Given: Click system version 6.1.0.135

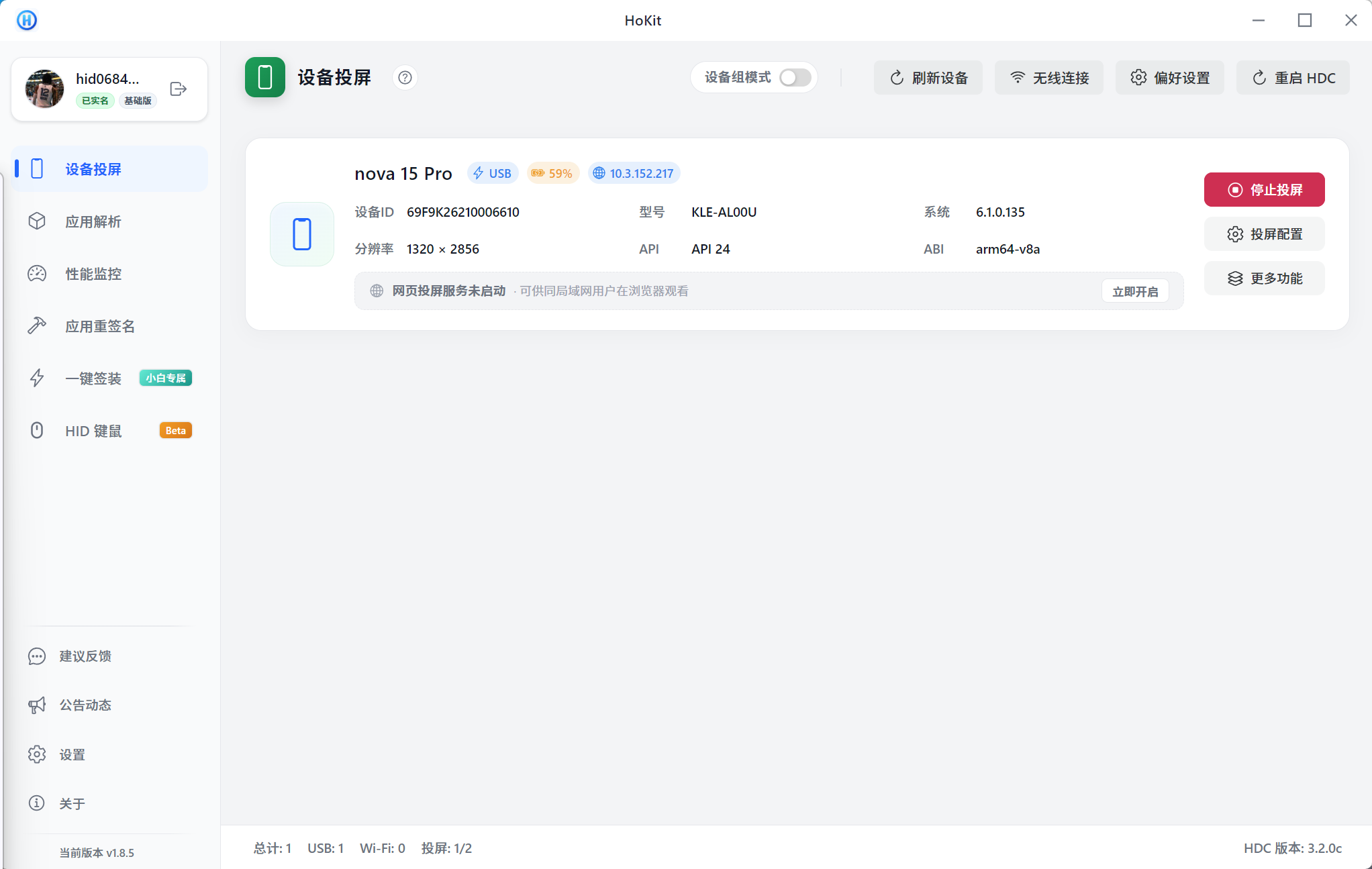Looking at the screenshot, I should (1000, 212).
